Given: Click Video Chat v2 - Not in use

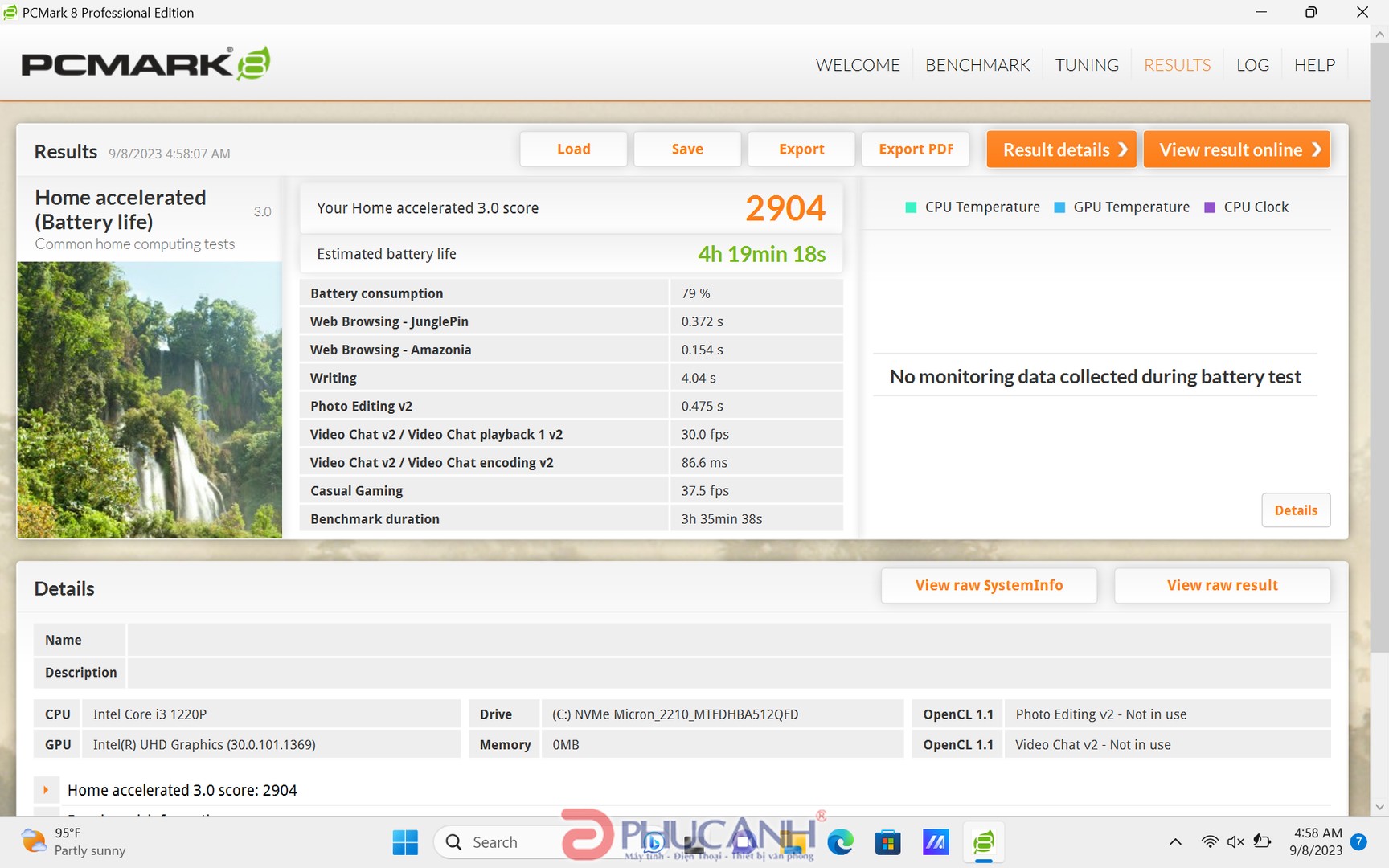Looking at the screenshot, I should coord(1093,745).
